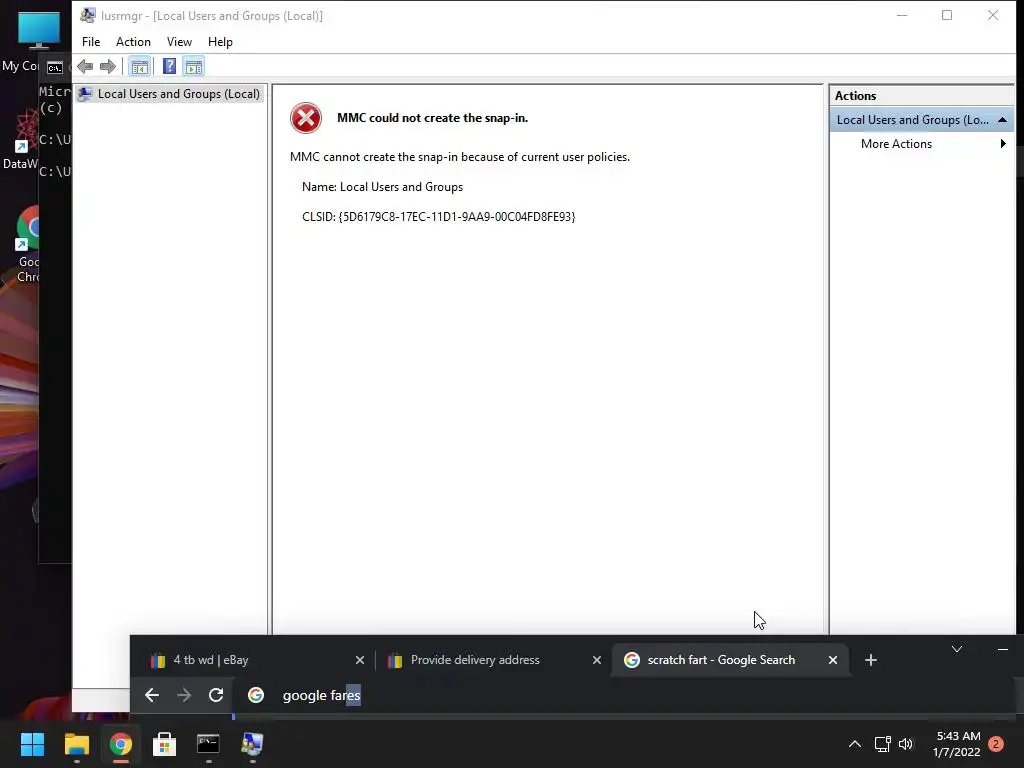Click More Actions in the Actions pane
This screenshot has width=1024, height=768.
pos(896,144)
